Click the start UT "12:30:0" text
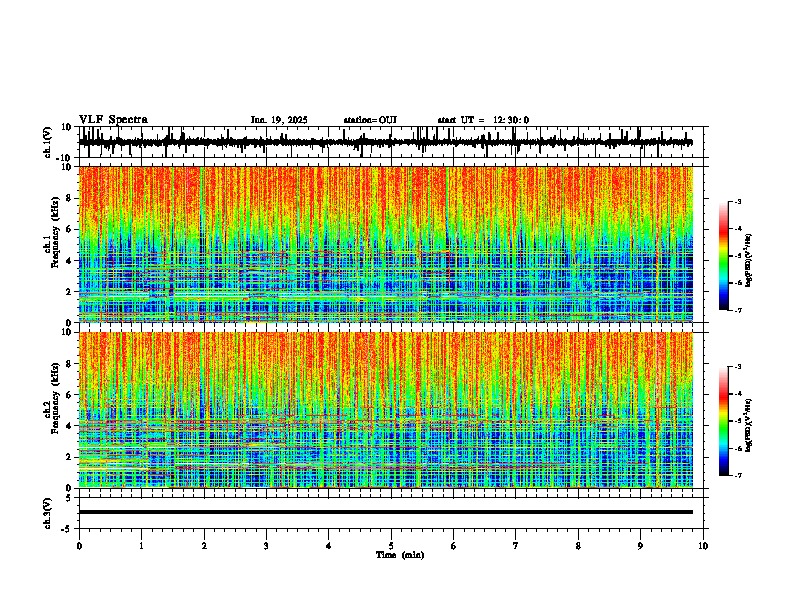The width and height of the screenshot is (792, 612). click(511, 120)
